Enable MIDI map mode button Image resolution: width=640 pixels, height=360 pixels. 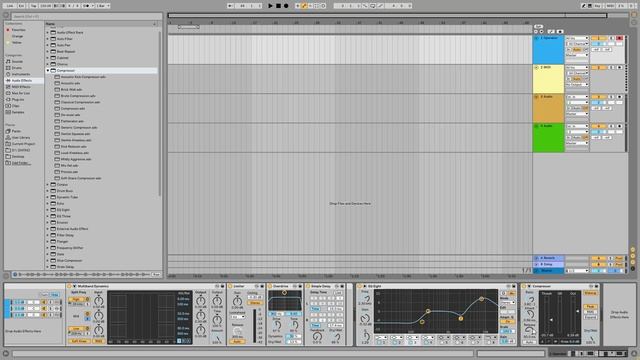[x=610, y=6]
